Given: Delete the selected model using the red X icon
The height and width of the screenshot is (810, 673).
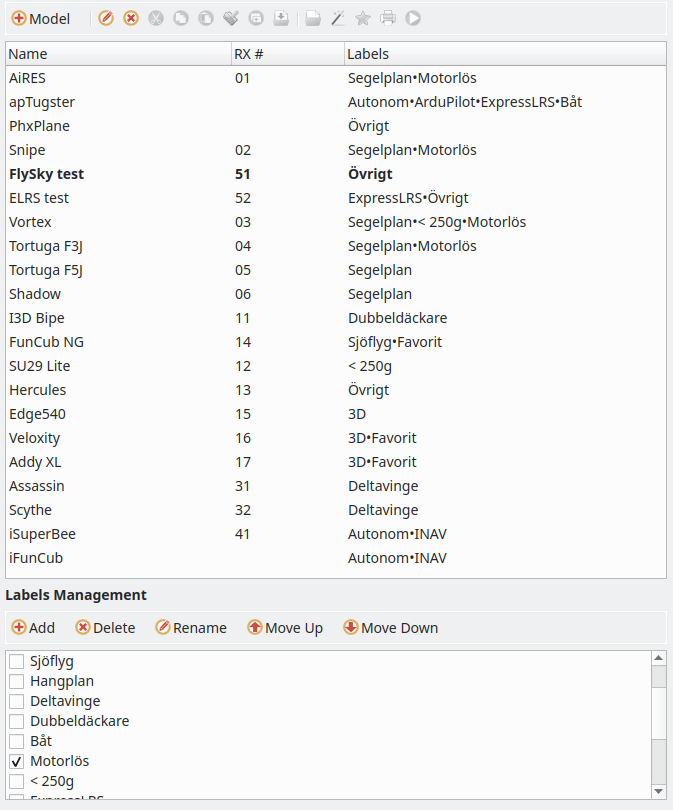Looking at the screenshot, I should [x=130, y=18].
